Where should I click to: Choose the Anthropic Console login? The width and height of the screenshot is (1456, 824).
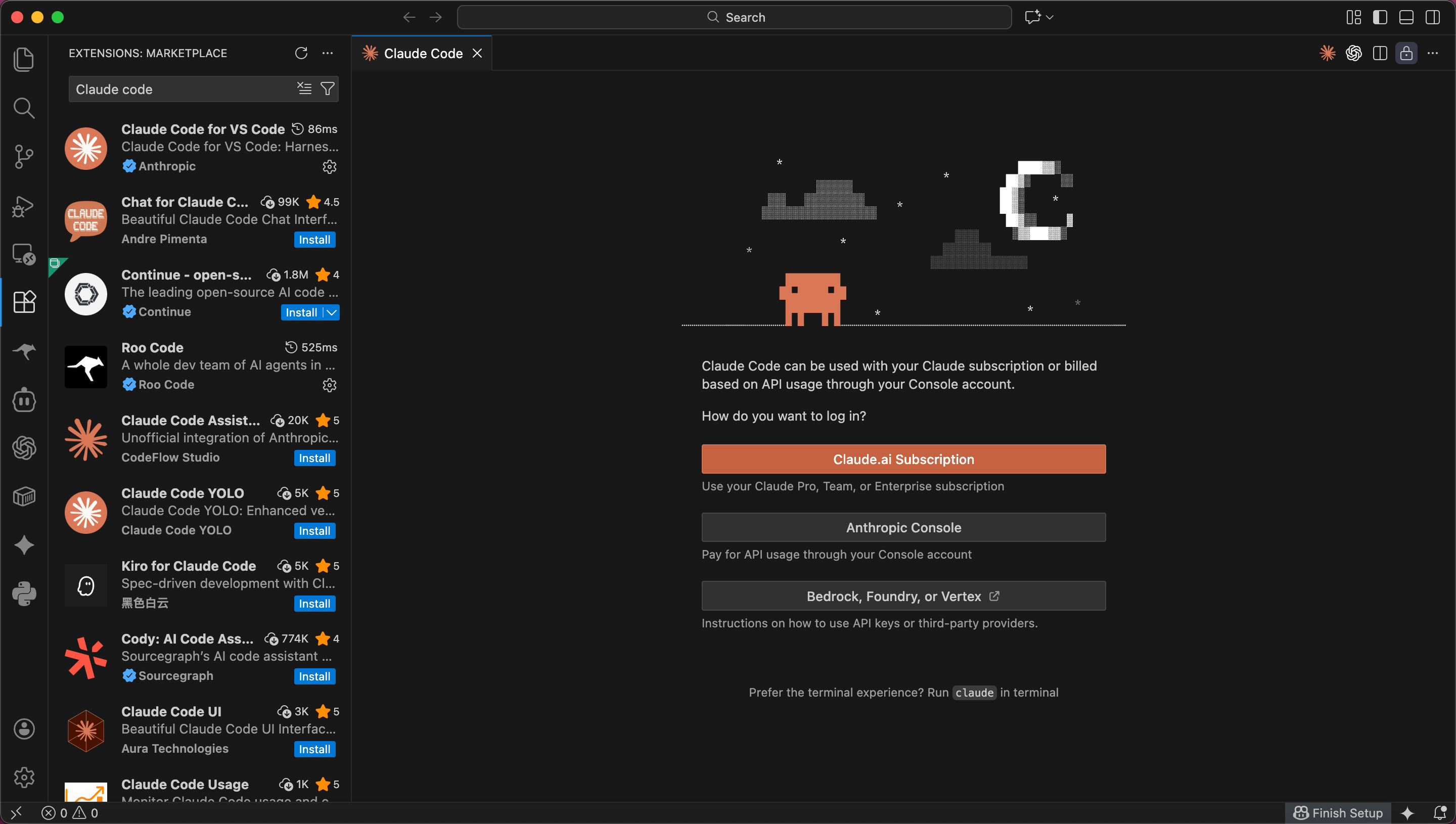pos(903,527)
